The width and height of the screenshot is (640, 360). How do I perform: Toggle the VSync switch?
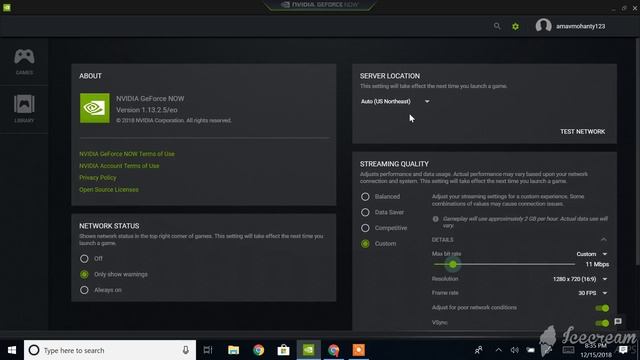click(602, 323)
